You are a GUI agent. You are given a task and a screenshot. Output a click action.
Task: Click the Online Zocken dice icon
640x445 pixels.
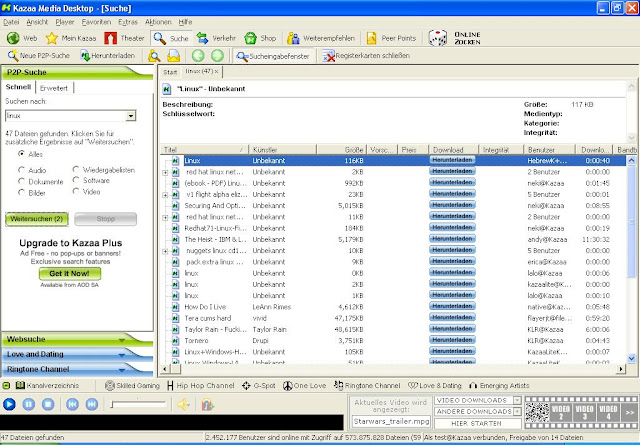(438, 38)
